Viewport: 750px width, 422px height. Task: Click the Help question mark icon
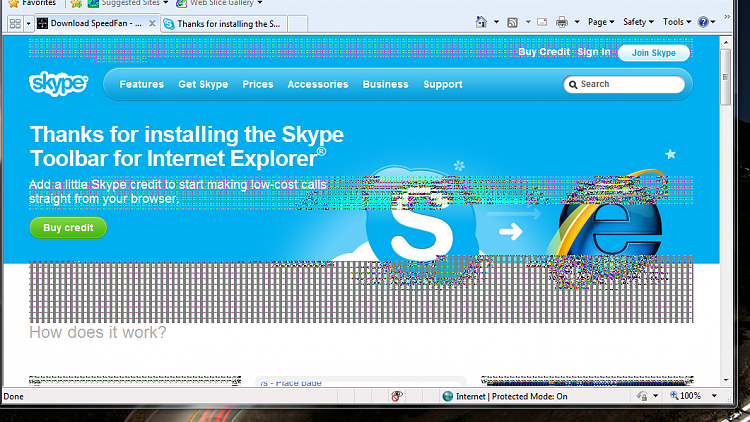pyautogui.click(x=703, y=22)
